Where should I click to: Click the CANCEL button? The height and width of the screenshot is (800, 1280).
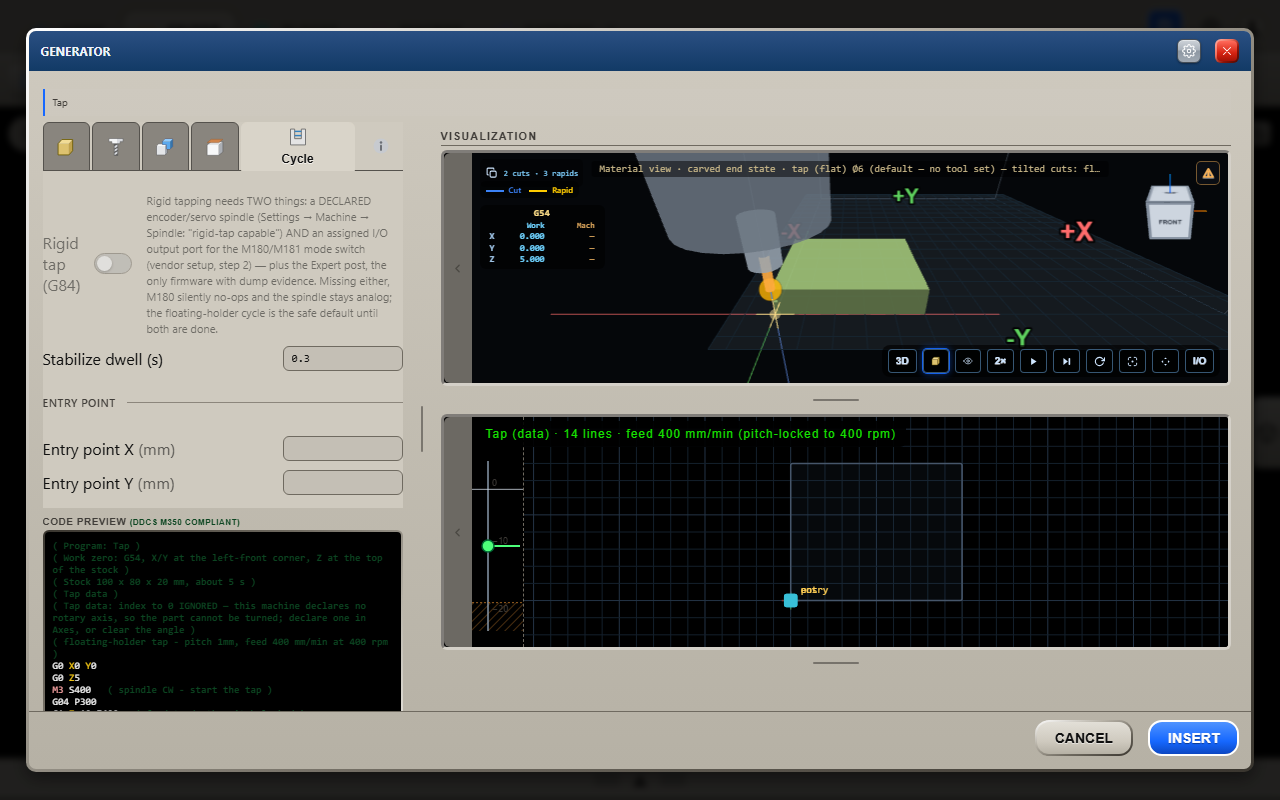[1083, 738]
